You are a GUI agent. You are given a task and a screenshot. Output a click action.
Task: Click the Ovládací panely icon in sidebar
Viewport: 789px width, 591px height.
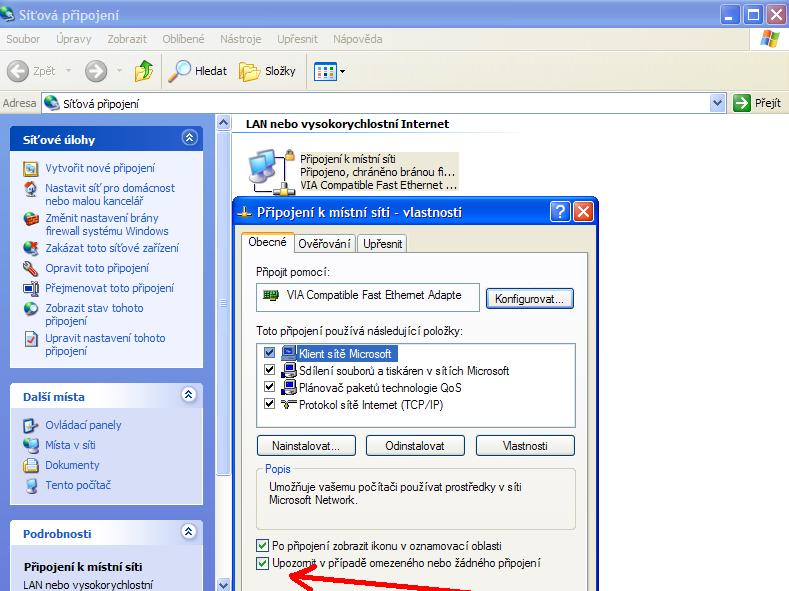(30, 425)
